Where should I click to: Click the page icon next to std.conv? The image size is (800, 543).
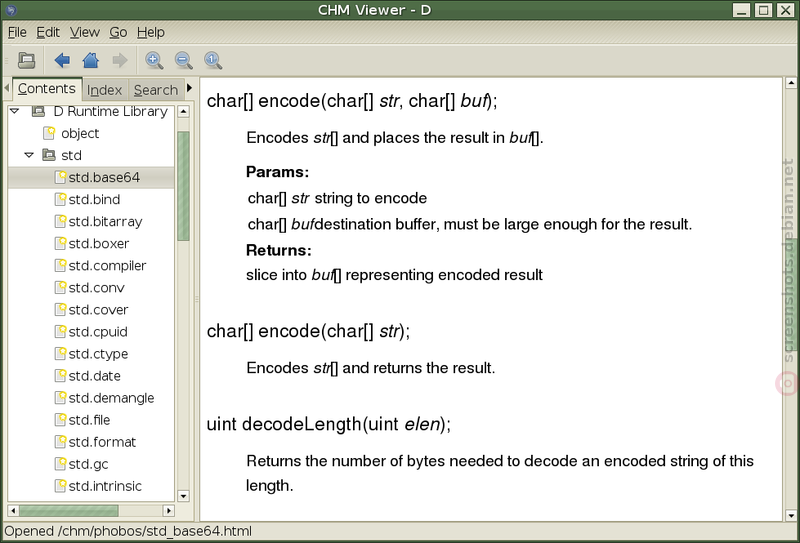(60, 287)
